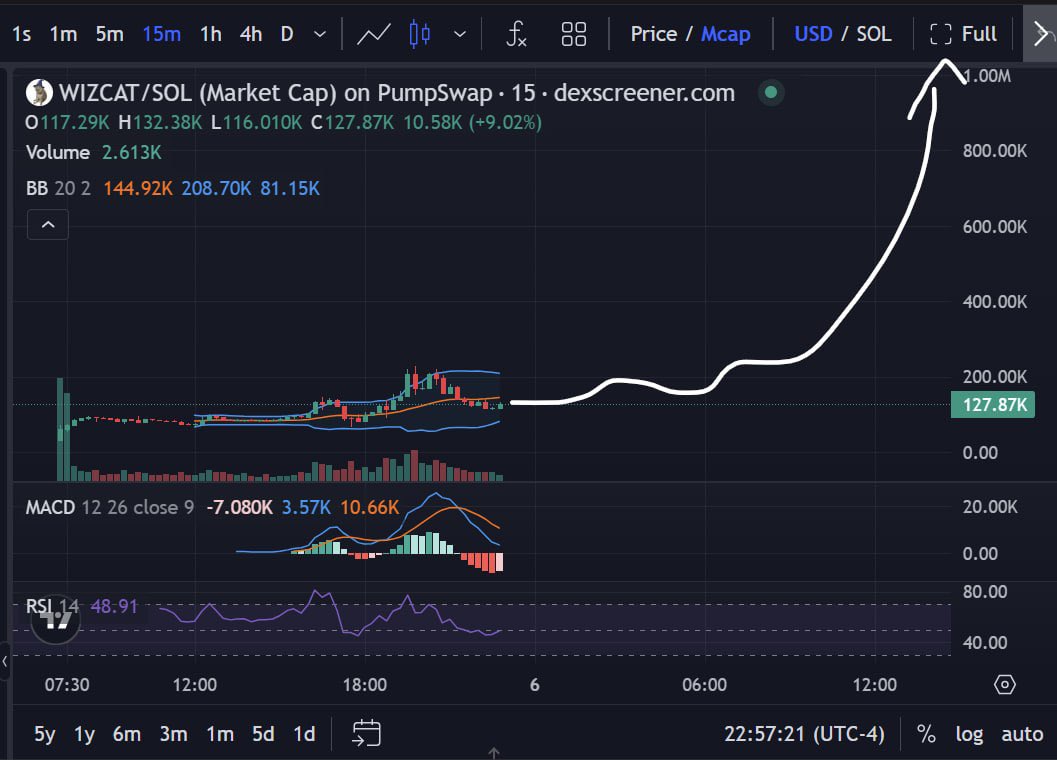Open Full screen chart view

963,34
